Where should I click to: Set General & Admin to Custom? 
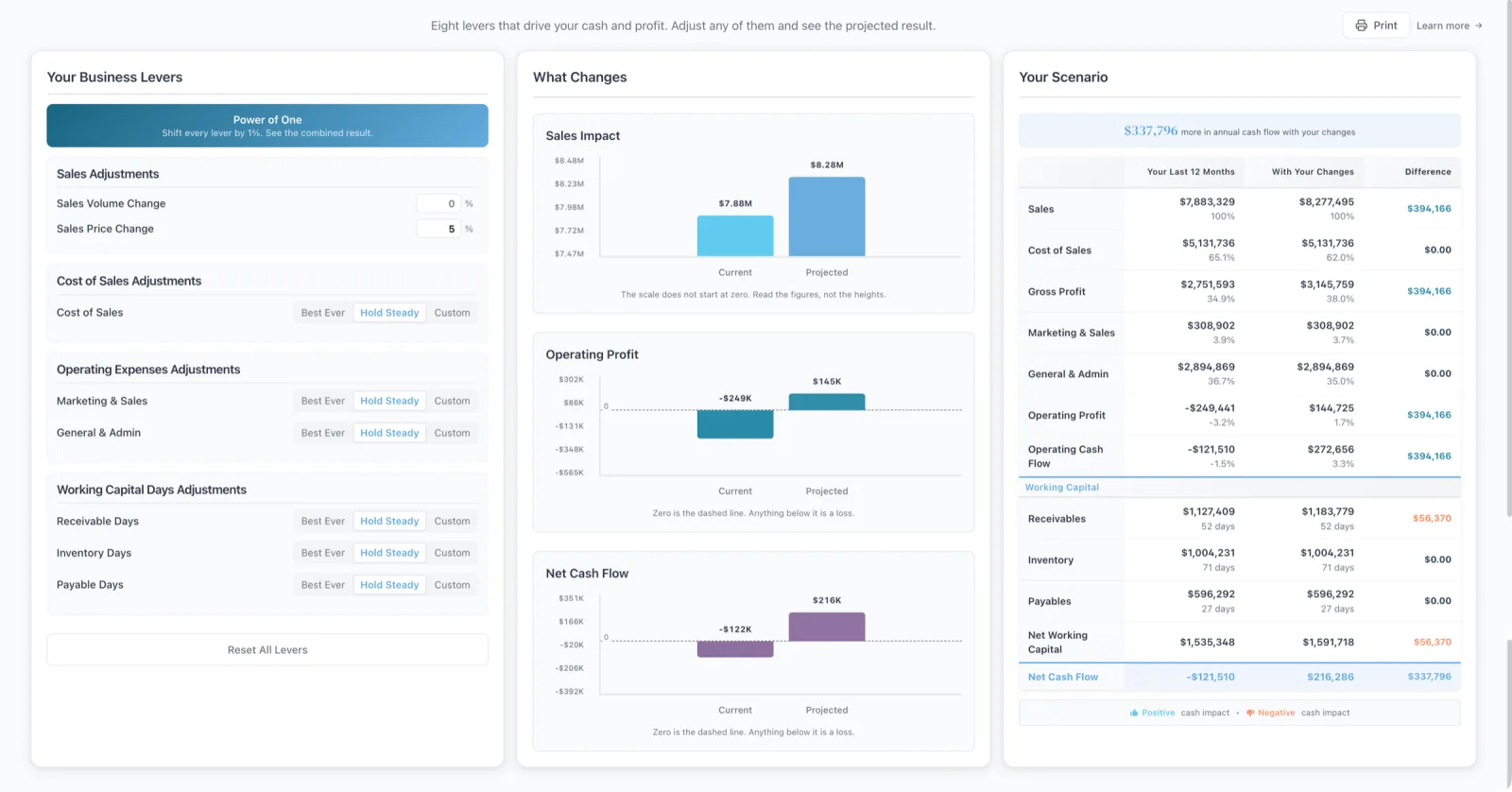(453, 433)
